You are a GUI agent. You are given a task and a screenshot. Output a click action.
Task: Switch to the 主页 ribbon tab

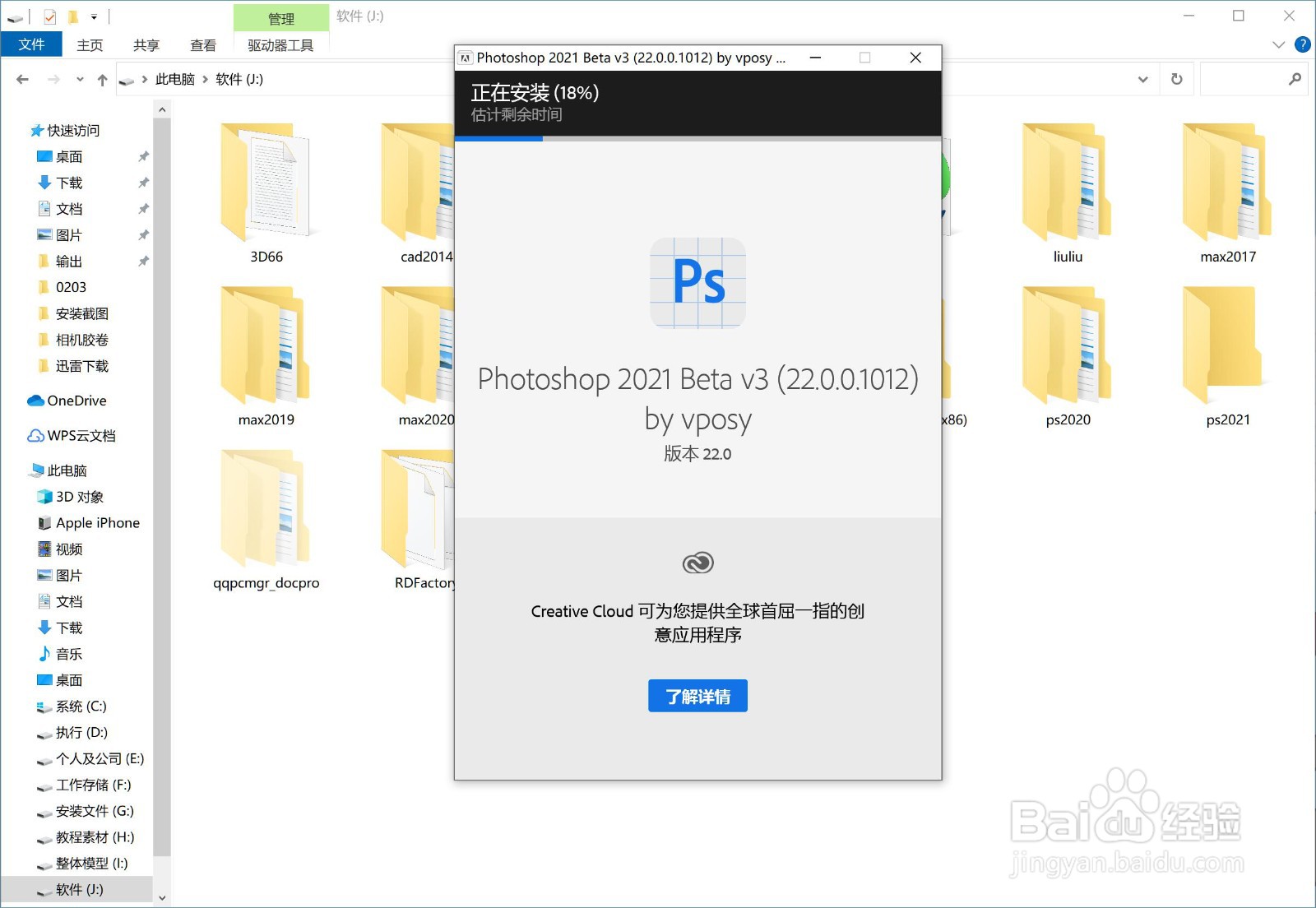tap(90, 45)
